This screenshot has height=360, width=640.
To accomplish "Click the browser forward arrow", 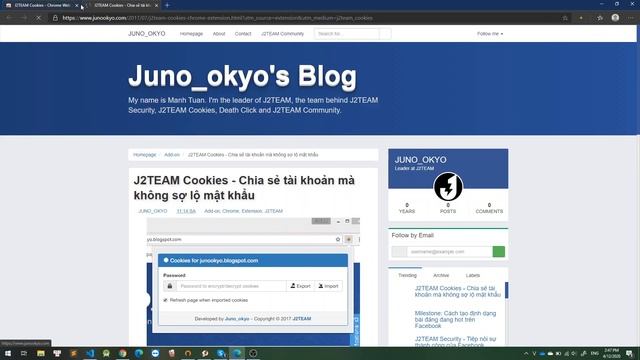I will 24,18.
